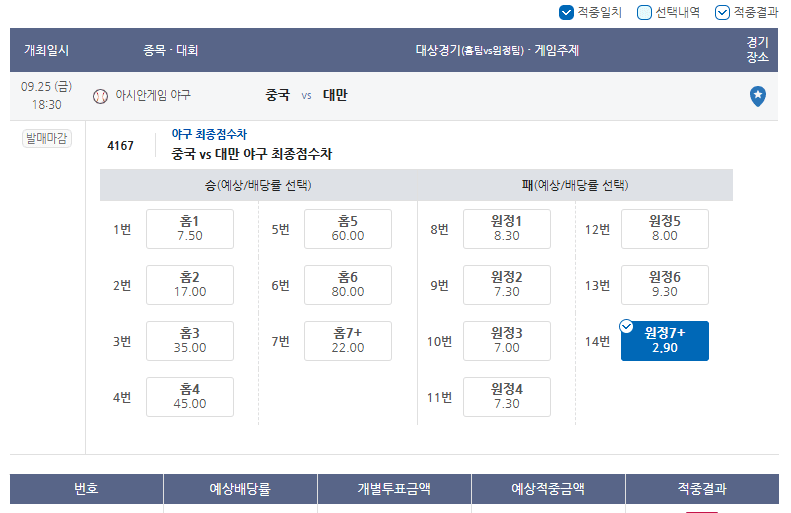The image size is (791, 513).
Task: Choose the 원정1 8.30 odds button
Action: point(506,229)
